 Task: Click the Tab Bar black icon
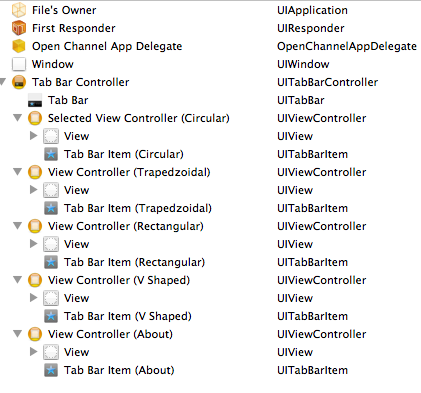35,100
